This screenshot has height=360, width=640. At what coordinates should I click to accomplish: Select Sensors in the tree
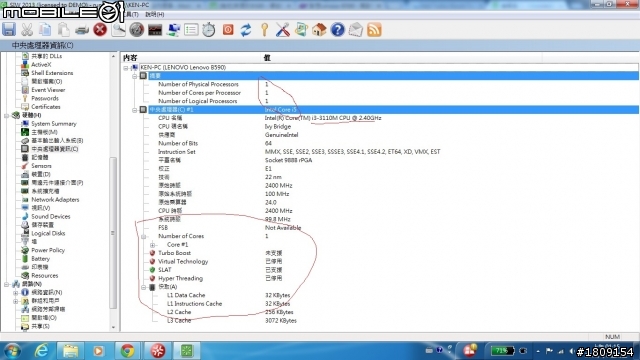click(41, 166)
